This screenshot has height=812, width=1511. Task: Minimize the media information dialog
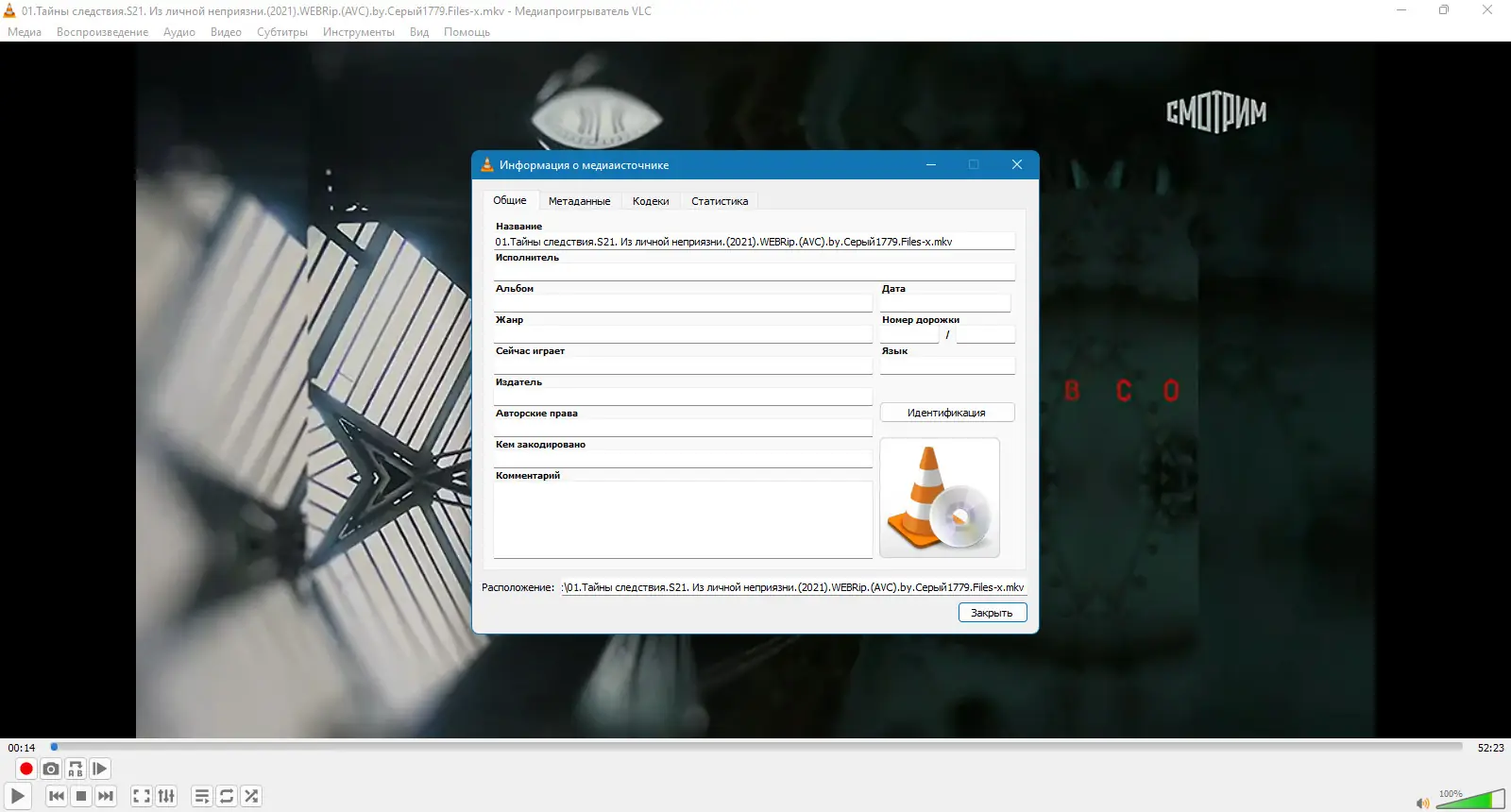(x=931, y=164)
